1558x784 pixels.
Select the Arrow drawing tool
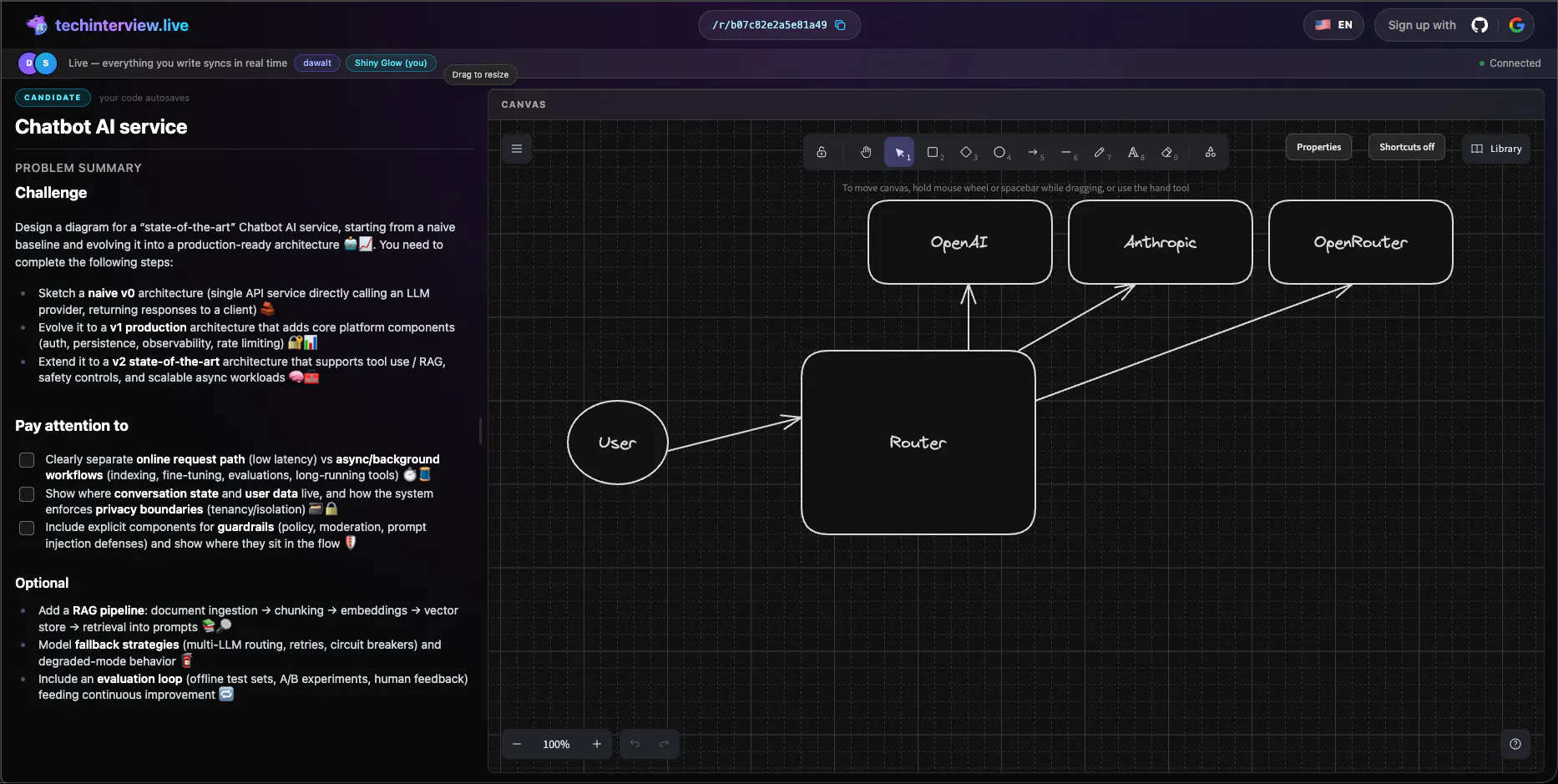1033,152
